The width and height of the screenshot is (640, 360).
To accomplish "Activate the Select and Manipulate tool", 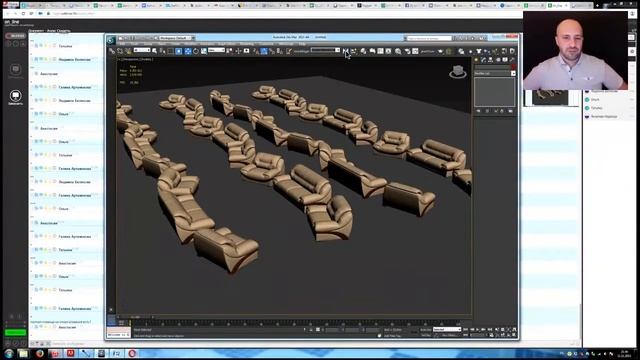I will pyautogui.click(x=238, y=51).
